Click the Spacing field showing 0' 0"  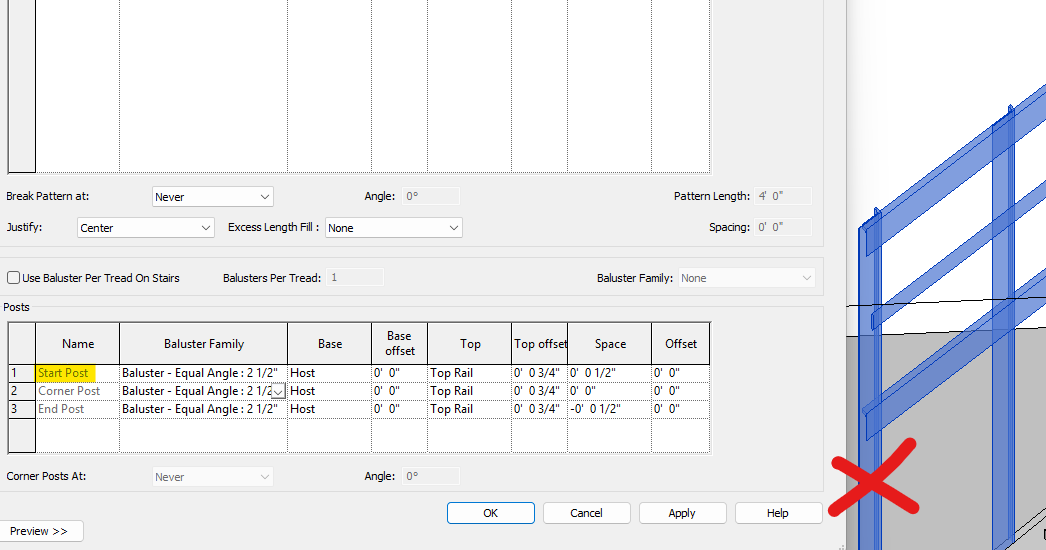click(783, 227)
